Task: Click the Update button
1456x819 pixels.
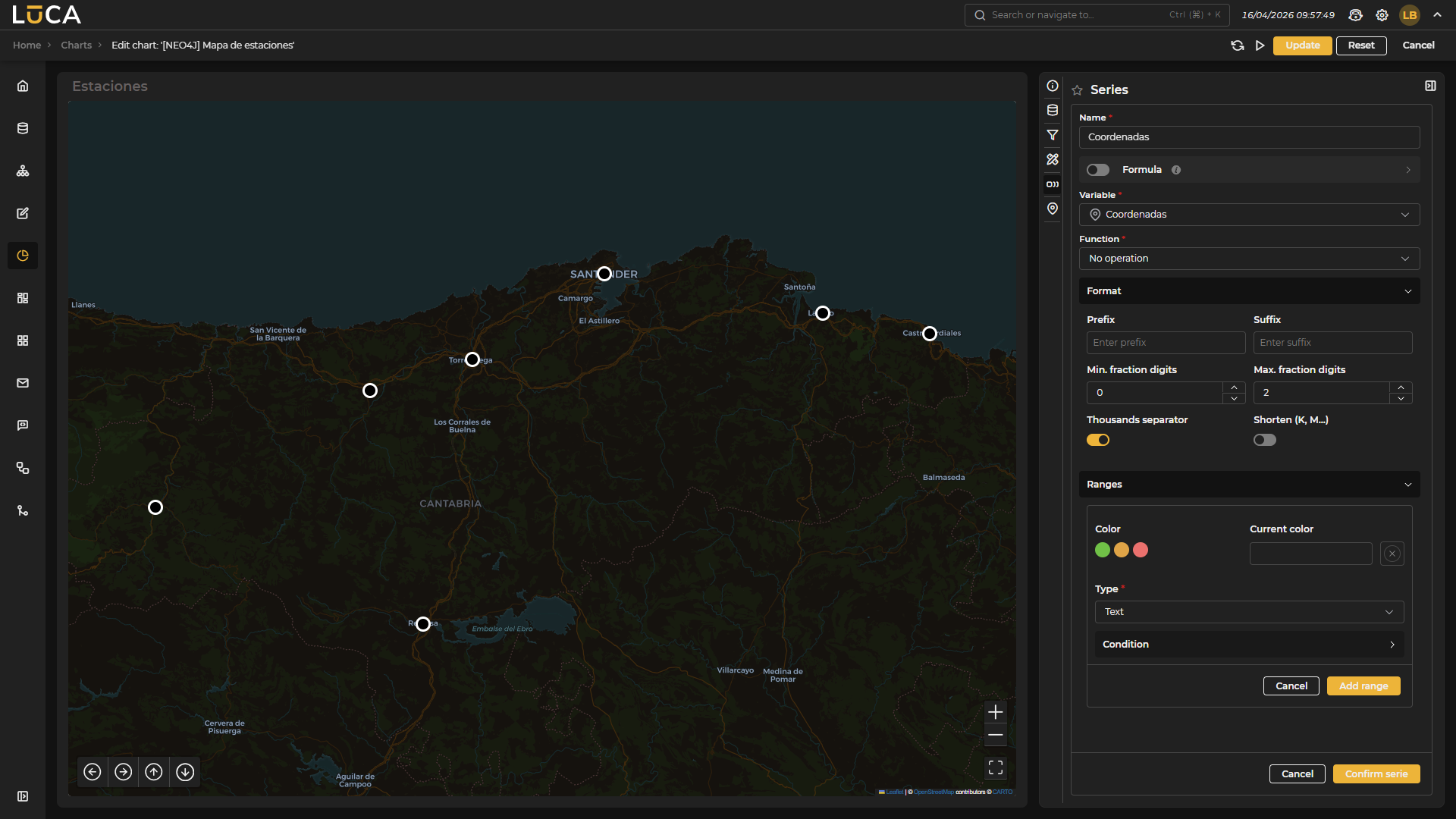Action: (1303, 45)
